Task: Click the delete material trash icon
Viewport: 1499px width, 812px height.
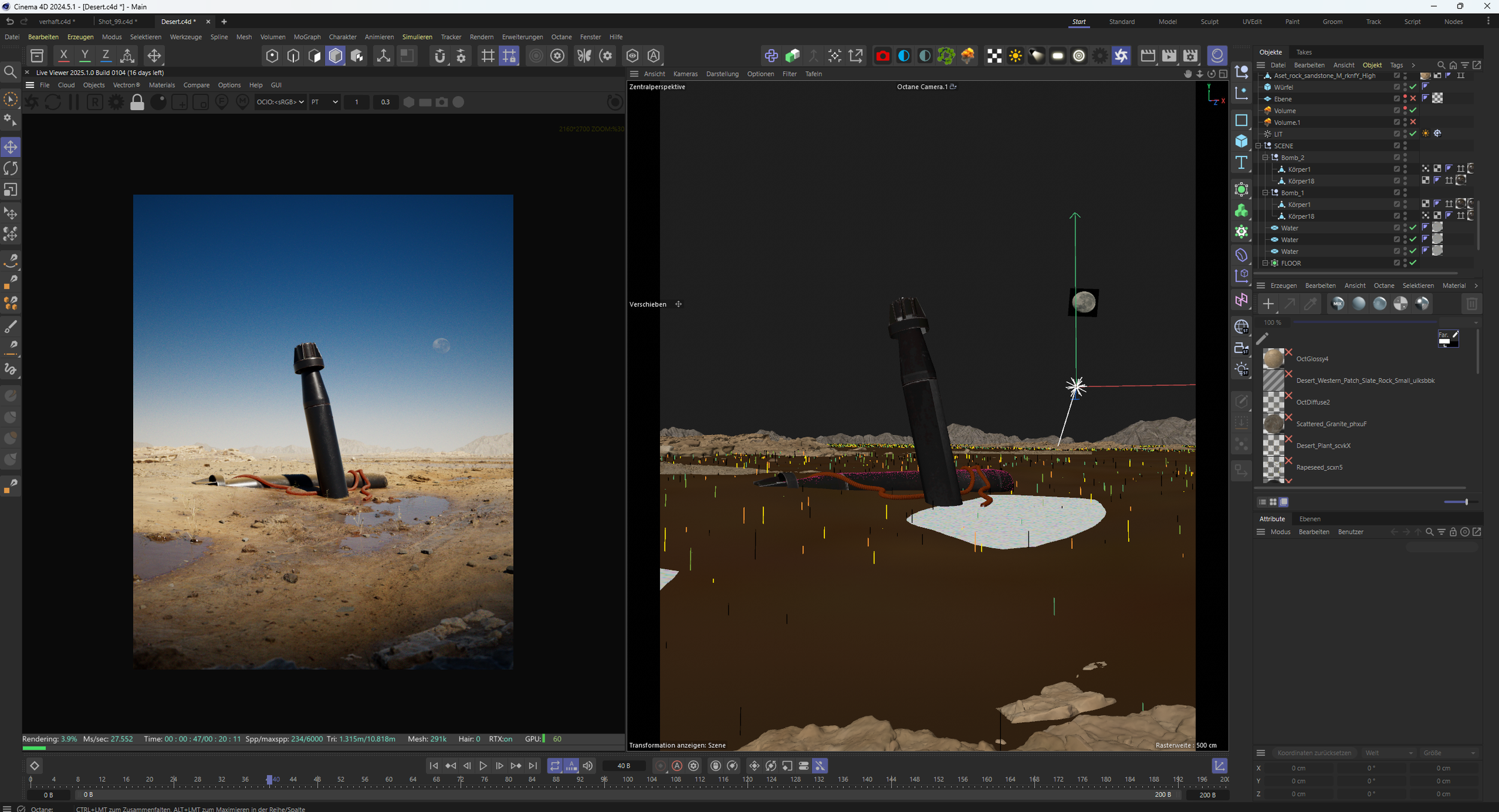Action: (1471, 304)
